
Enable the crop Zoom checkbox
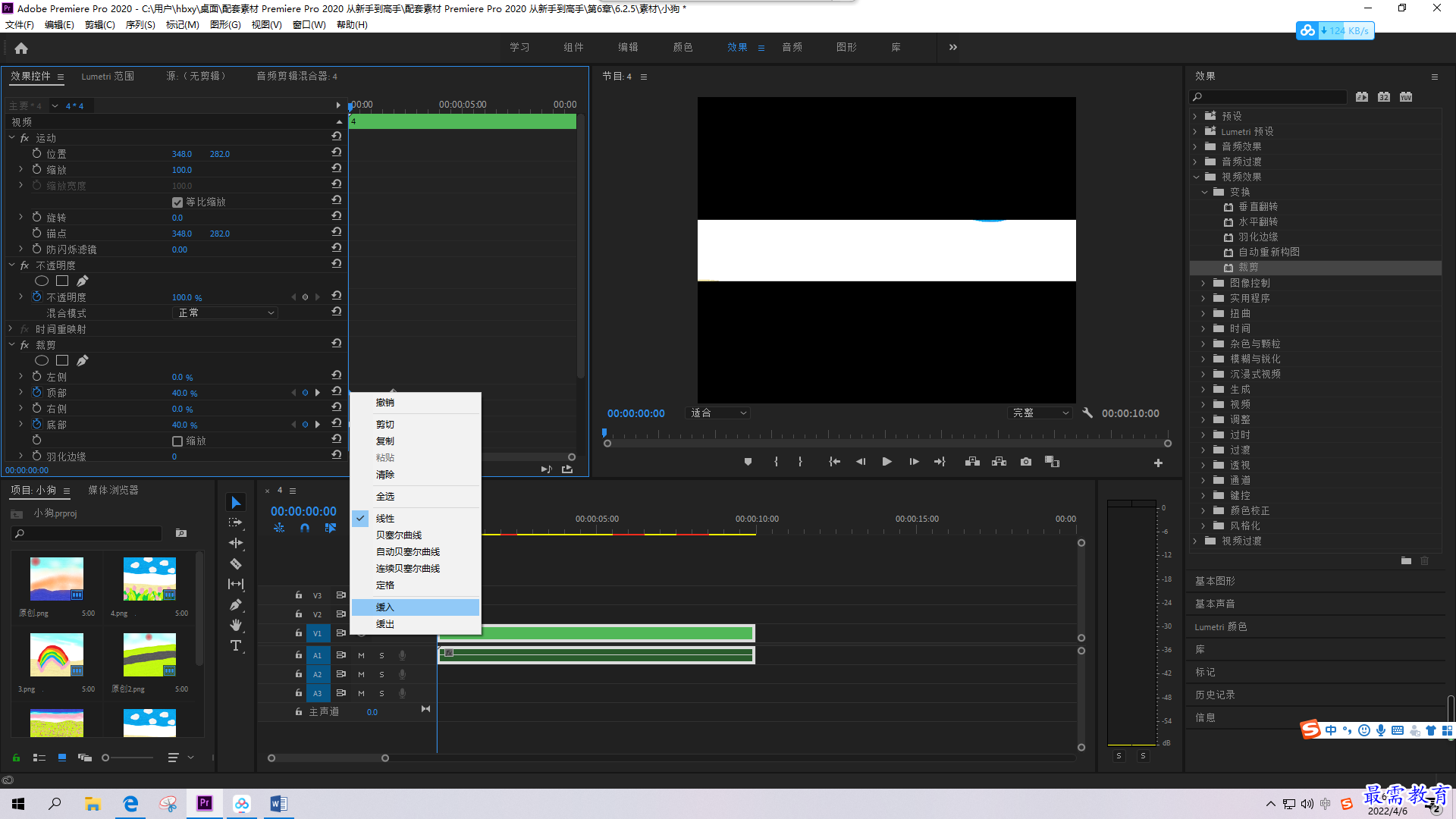point(177,441)
